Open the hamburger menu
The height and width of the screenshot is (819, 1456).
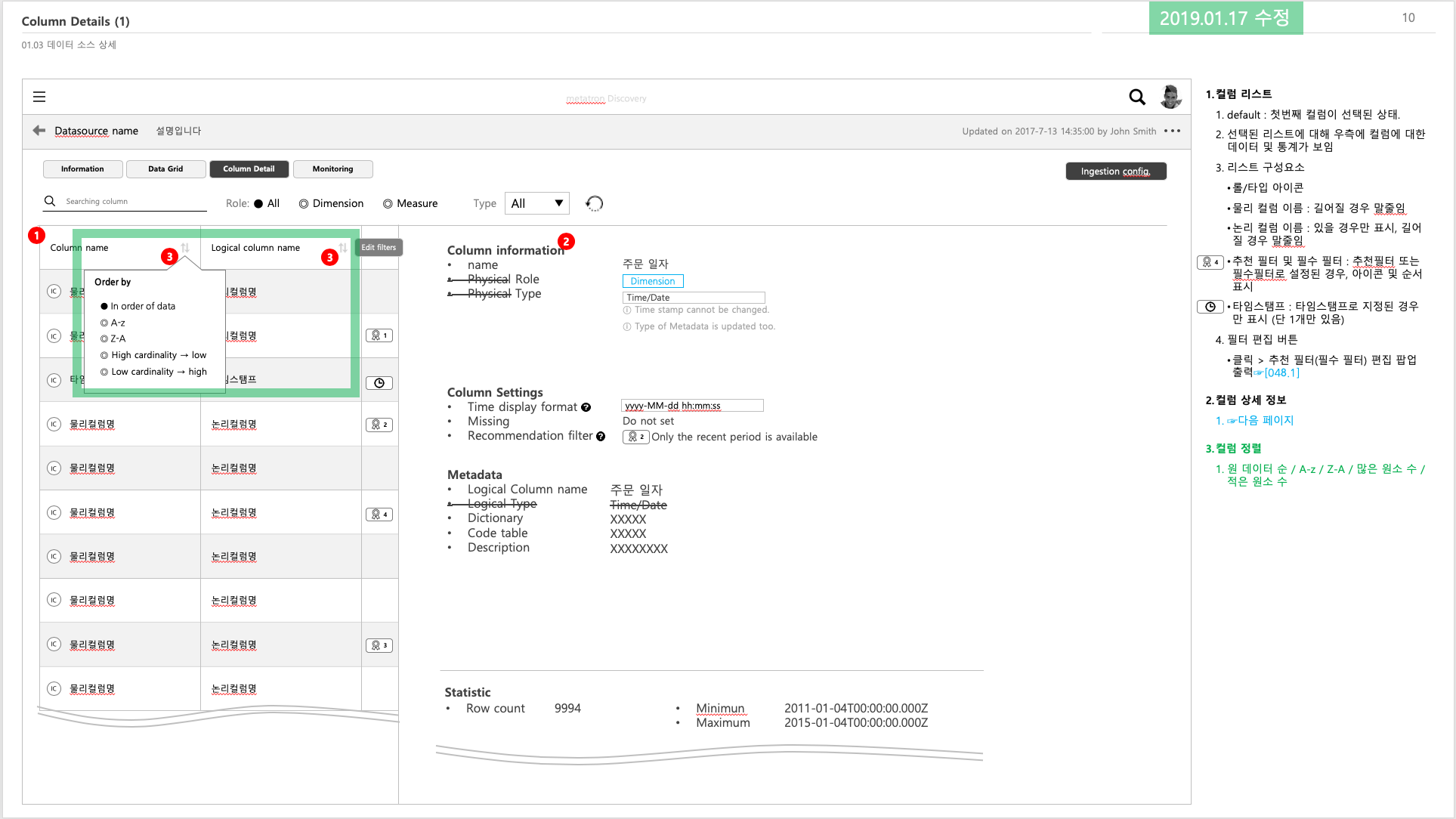[39, 97]
